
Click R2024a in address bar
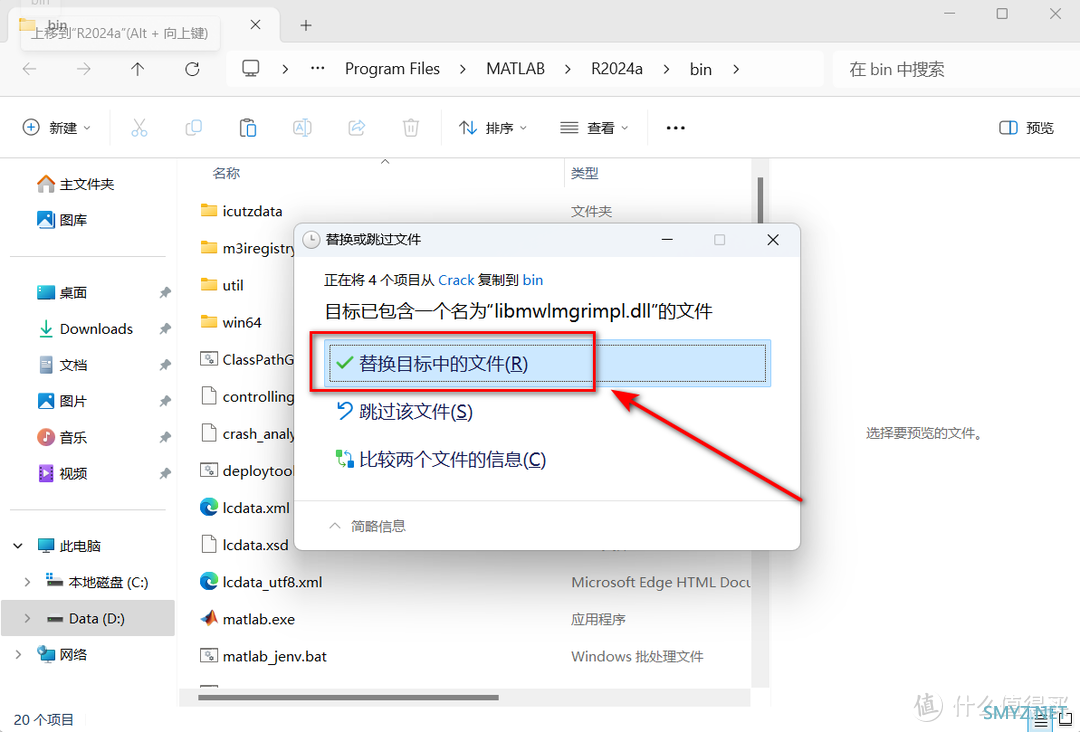click(x=616, y=69)
